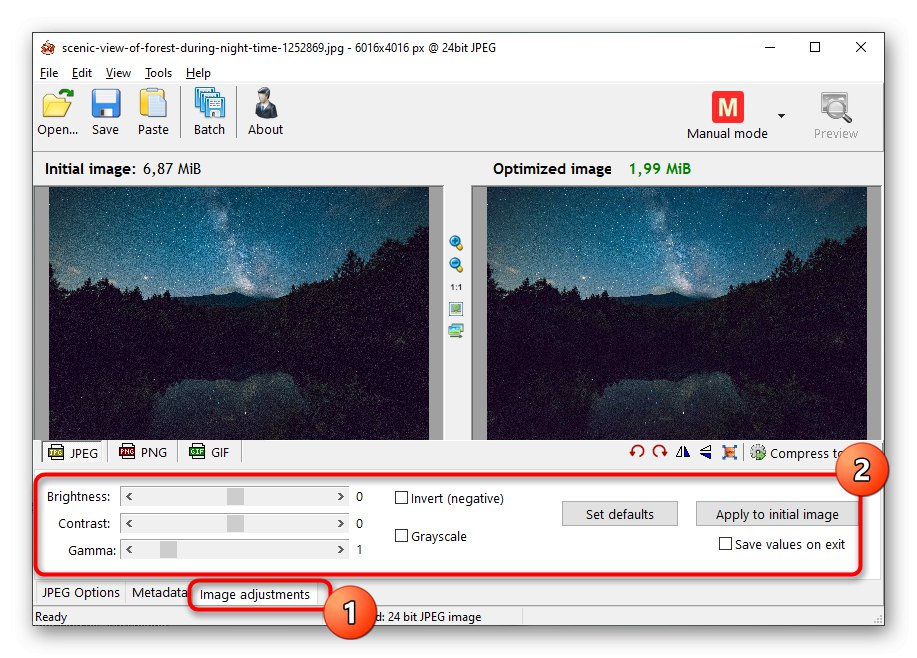Open the File menu
Viewport: 917px width, 658px height.
tap(49, 73)
